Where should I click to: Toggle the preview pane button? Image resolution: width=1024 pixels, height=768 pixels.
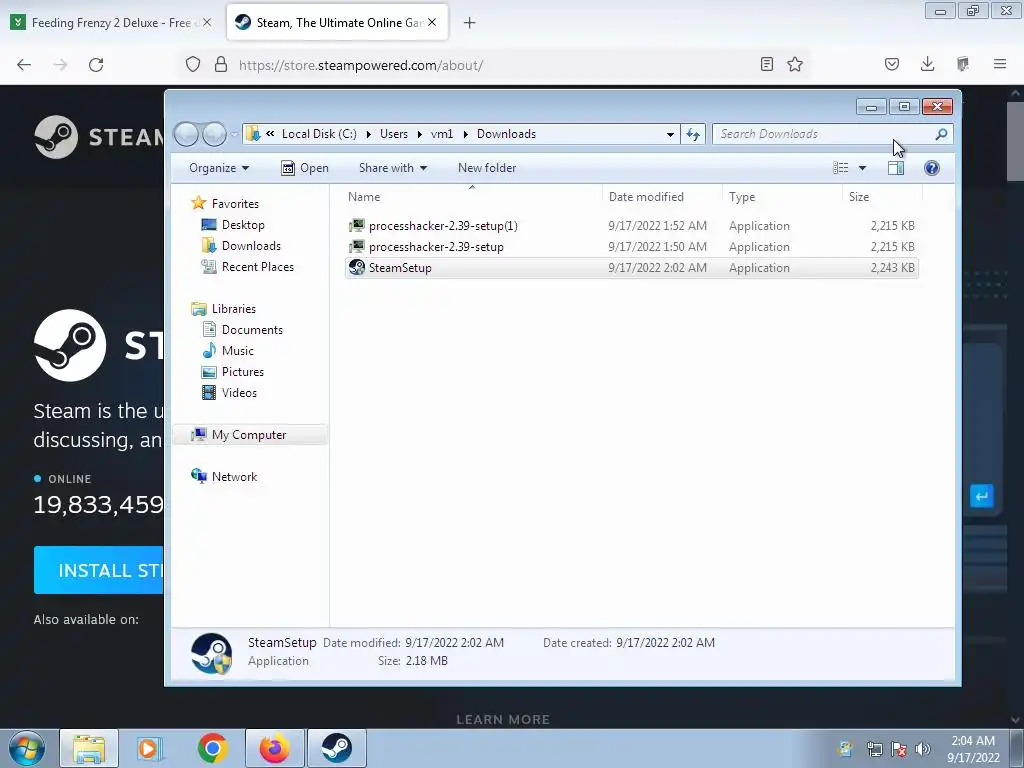tap(896, 168)
